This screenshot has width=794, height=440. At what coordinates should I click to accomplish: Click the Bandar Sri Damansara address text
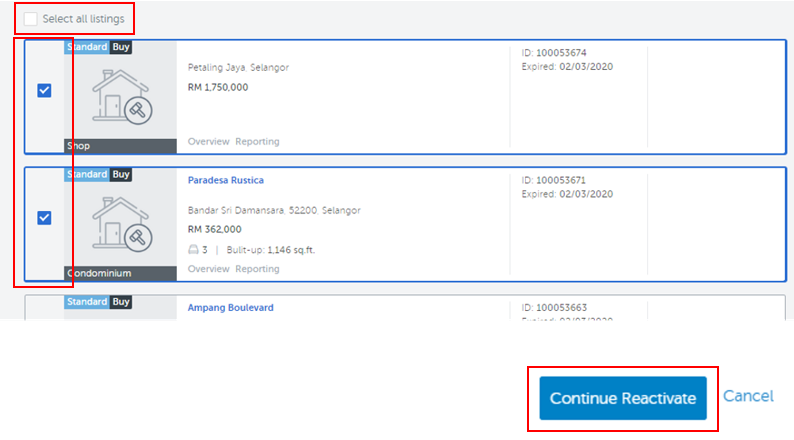[274, 210]
